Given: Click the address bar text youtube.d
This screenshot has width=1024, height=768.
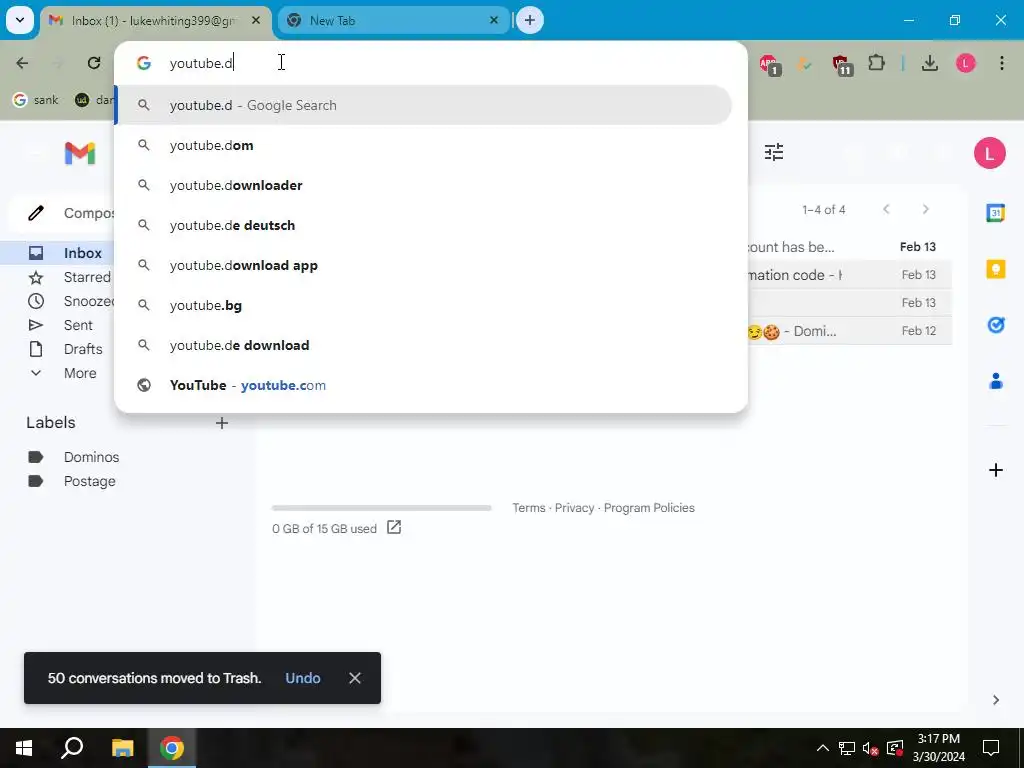Looking at the screenshot, I should click(x=201, y=63).
